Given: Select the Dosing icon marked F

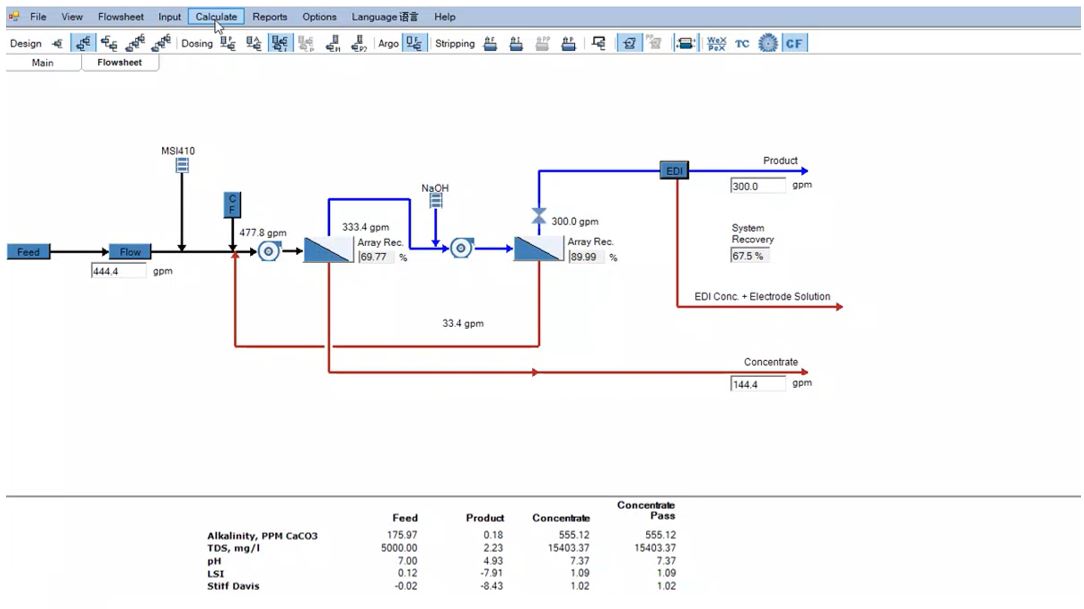Looking at the screenshot, I should [x=227, y=44].
